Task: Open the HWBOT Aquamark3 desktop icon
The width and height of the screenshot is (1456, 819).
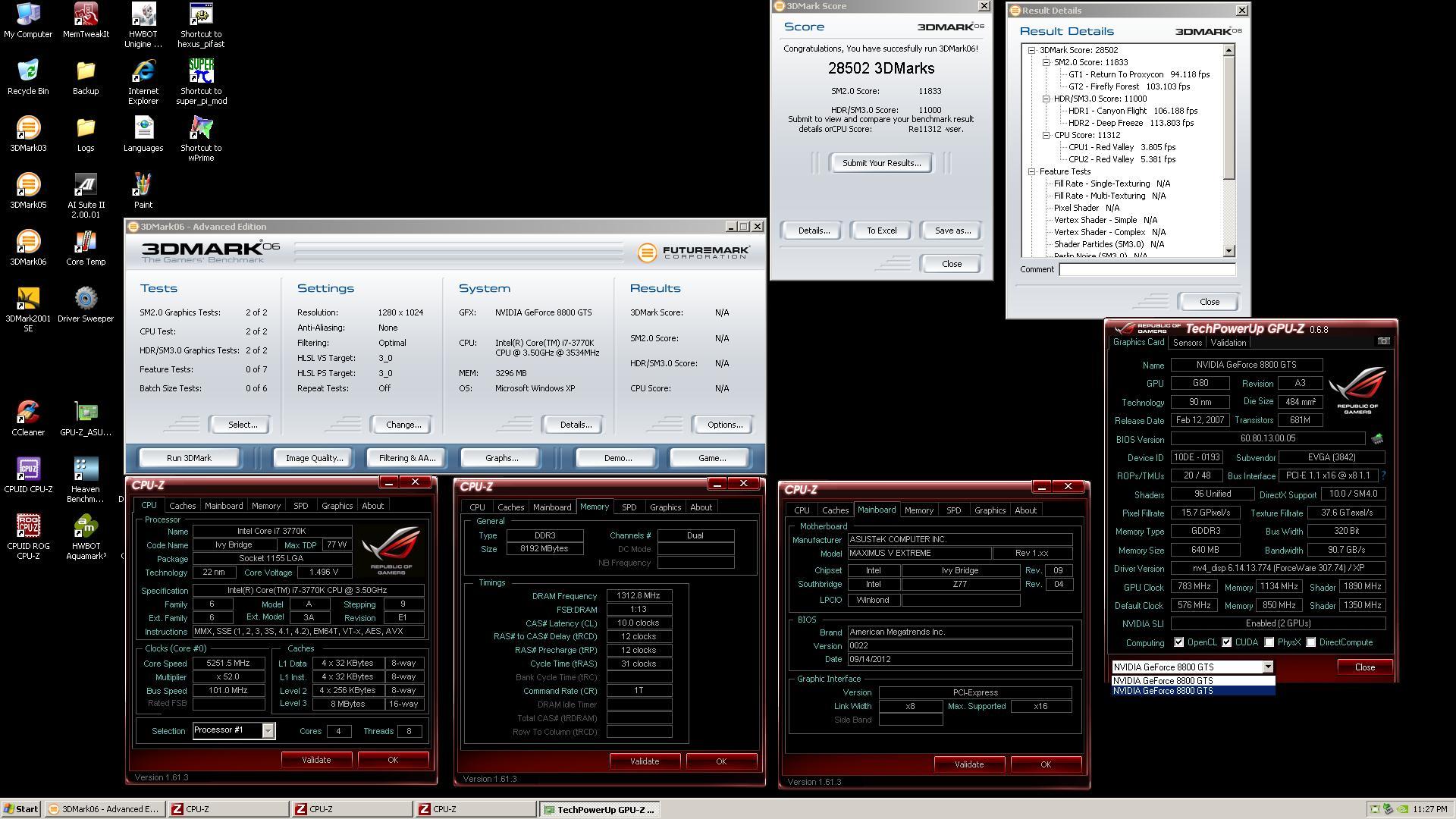Action: 86,537
